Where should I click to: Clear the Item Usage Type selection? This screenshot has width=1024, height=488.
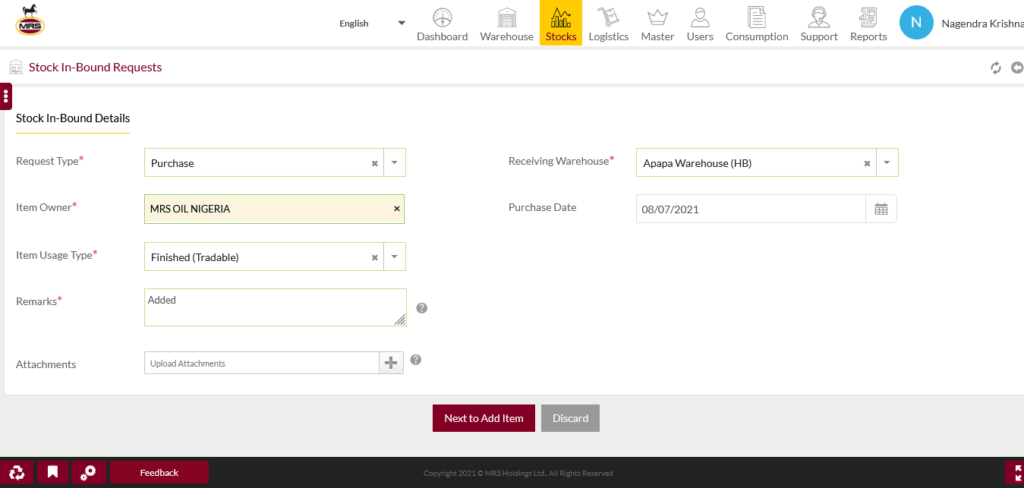point(375,257)
